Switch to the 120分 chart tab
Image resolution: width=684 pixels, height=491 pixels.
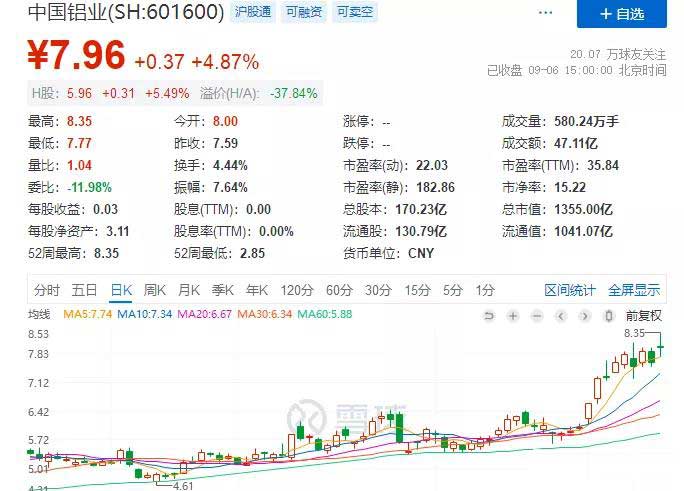297,290
